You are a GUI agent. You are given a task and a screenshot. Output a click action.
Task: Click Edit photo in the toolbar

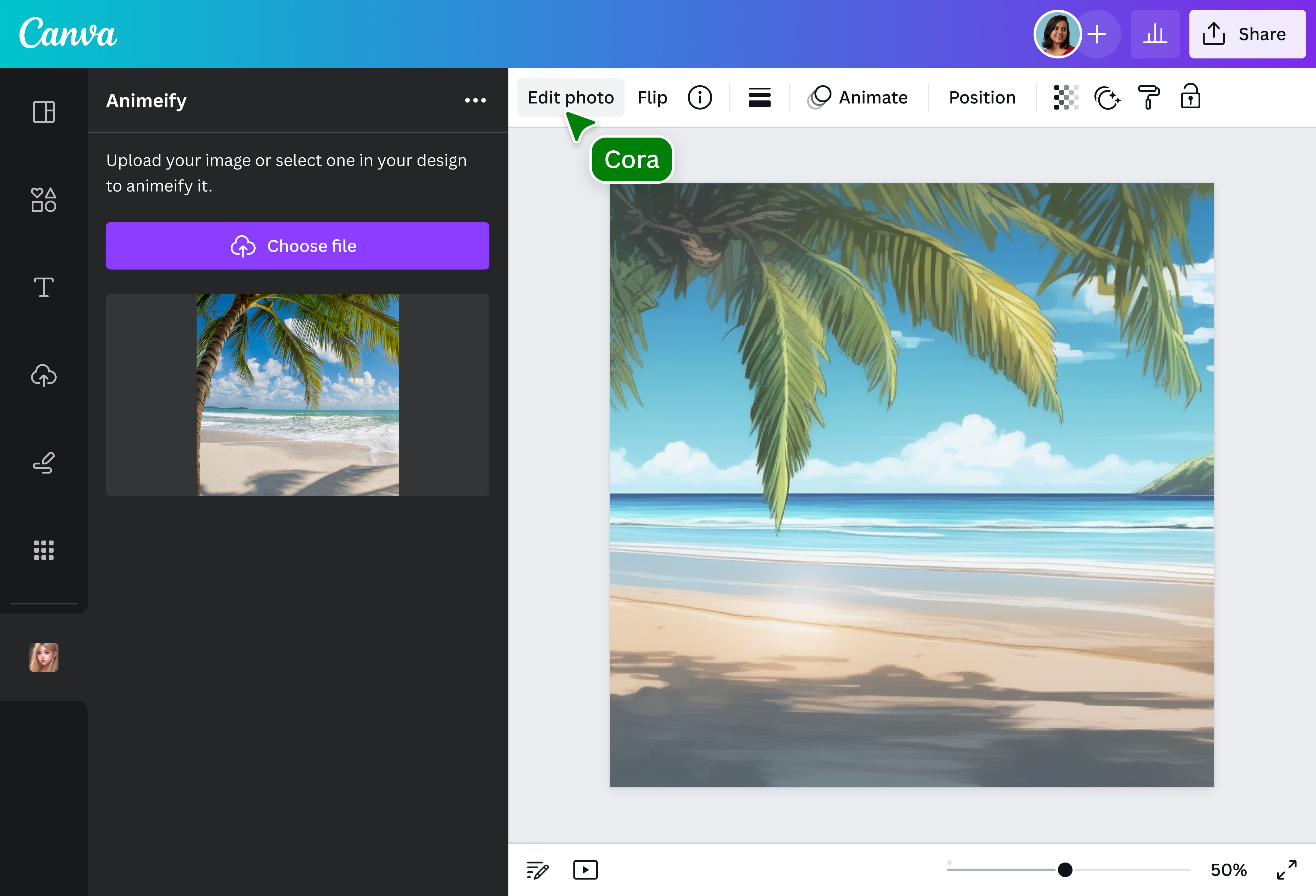click(571, 97)
